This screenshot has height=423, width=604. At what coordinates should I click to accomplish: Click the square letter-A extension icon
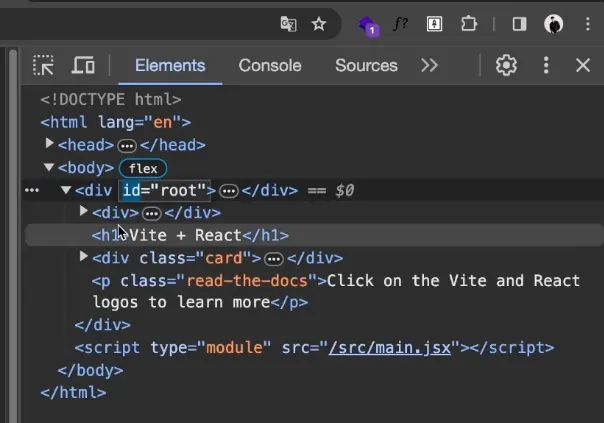(x=434, y=24)
